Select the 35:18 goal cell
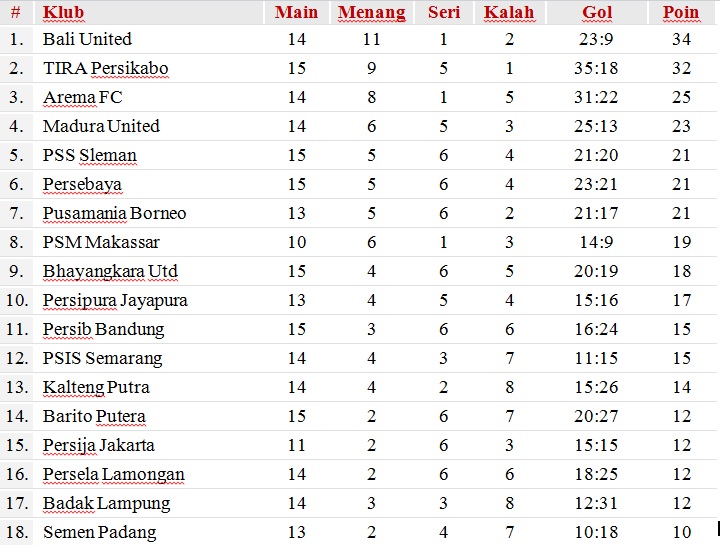 [597, 68]
